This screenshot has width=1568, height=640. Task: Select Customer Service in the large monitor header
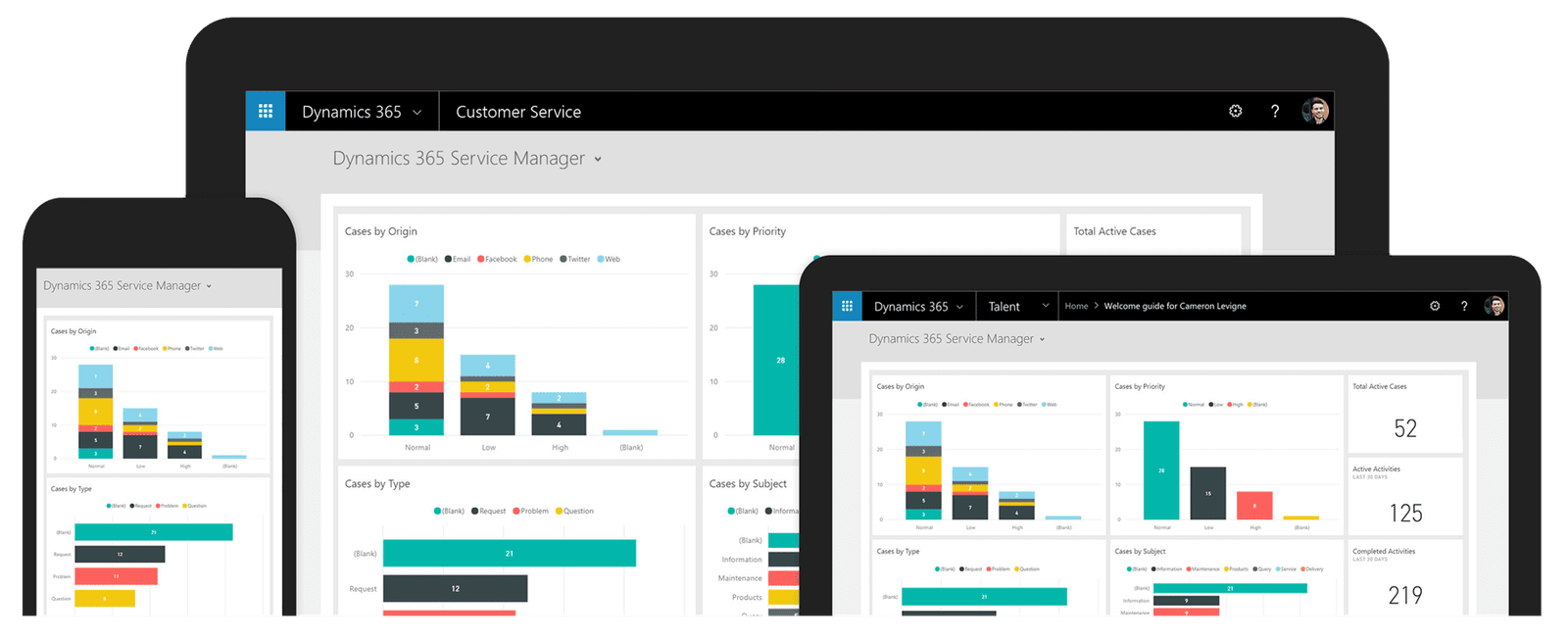pos(517,112)
